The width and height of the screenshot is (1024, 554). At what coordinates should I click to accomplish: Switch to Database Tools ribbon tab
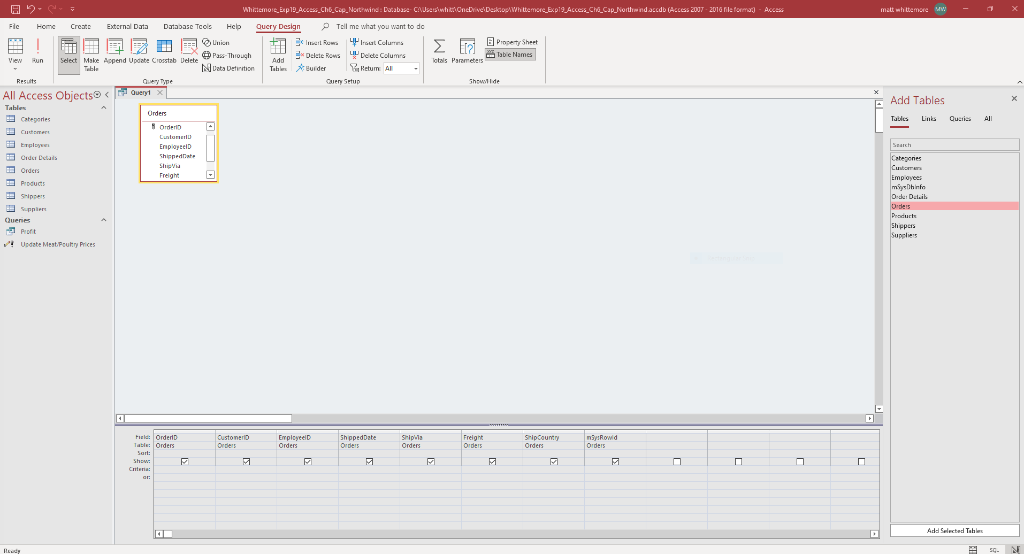pyautogui.click(x=187, y=27)
